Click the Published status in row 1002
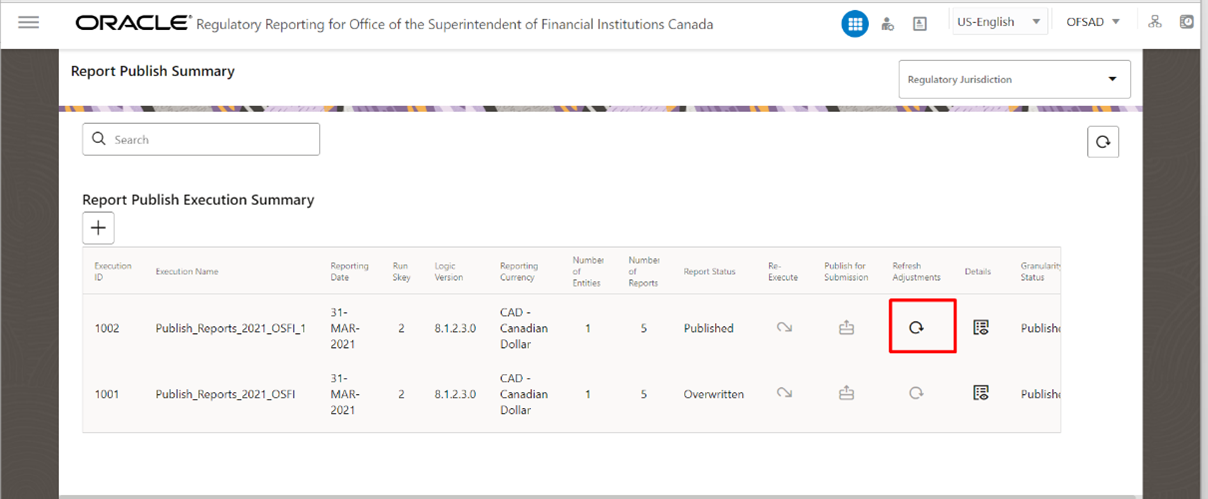The height and width of the screenshot is (499, 1208). click(x=709, y=328)
